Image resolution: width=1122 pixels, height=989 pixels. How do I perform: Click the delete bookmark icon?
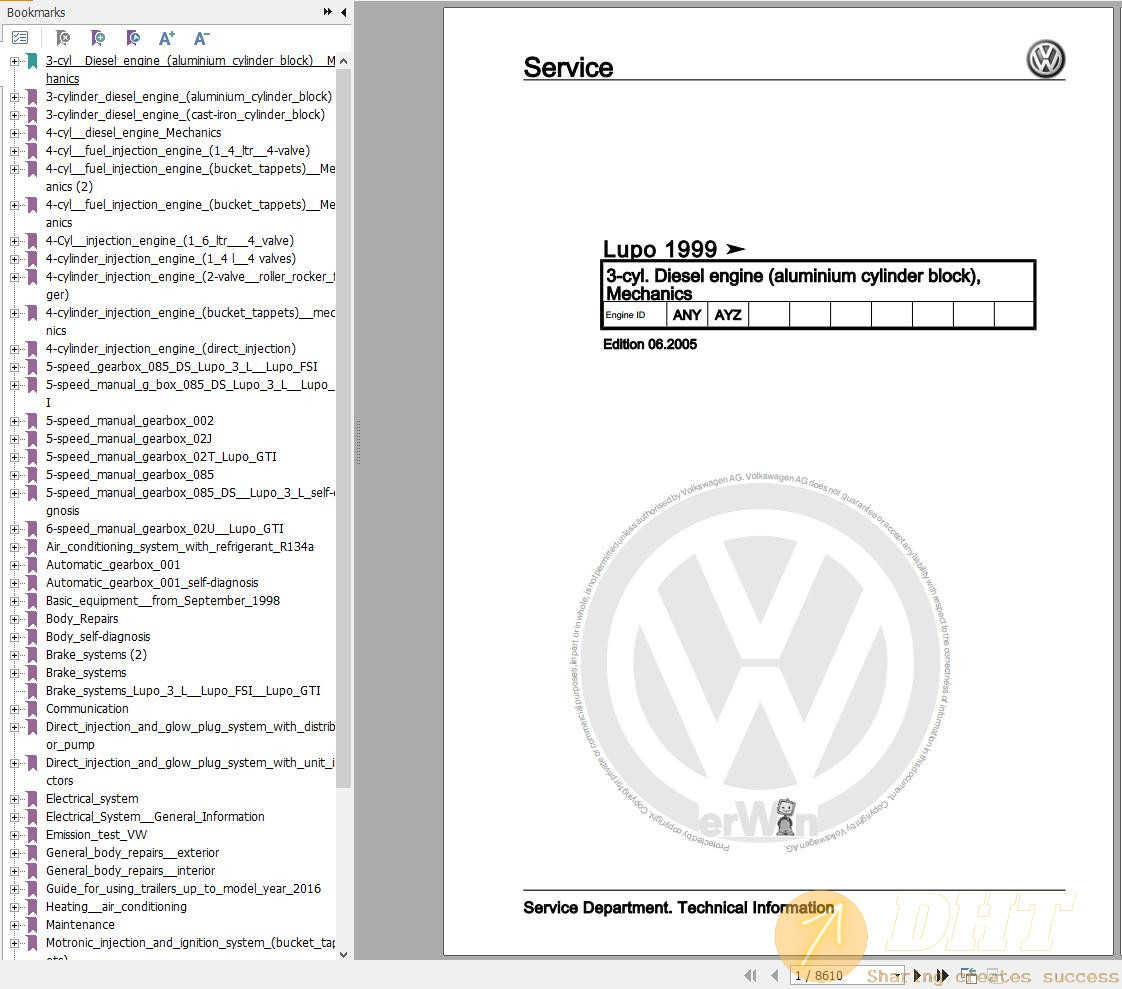click(x=62, y=38)
